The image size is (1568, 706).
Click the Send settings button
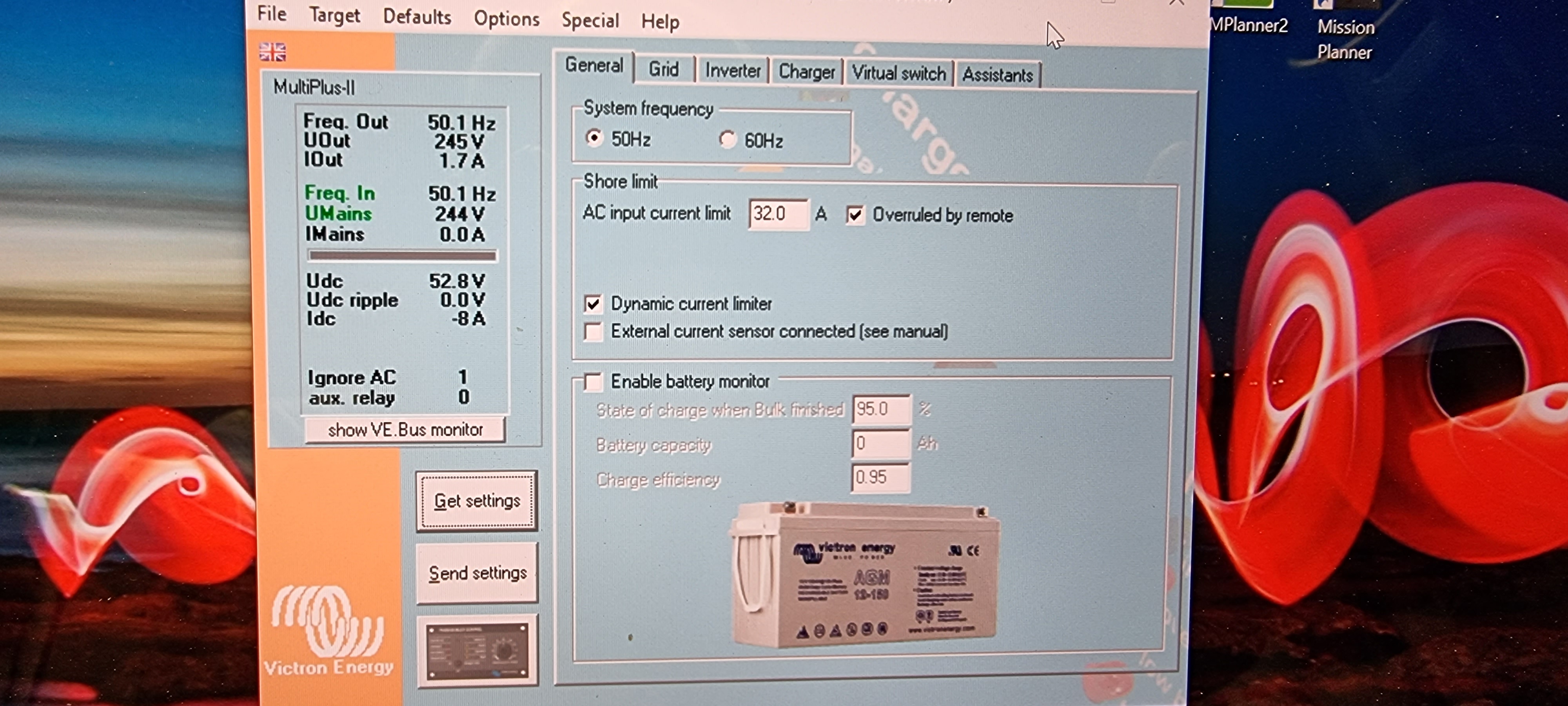point(477,573)
